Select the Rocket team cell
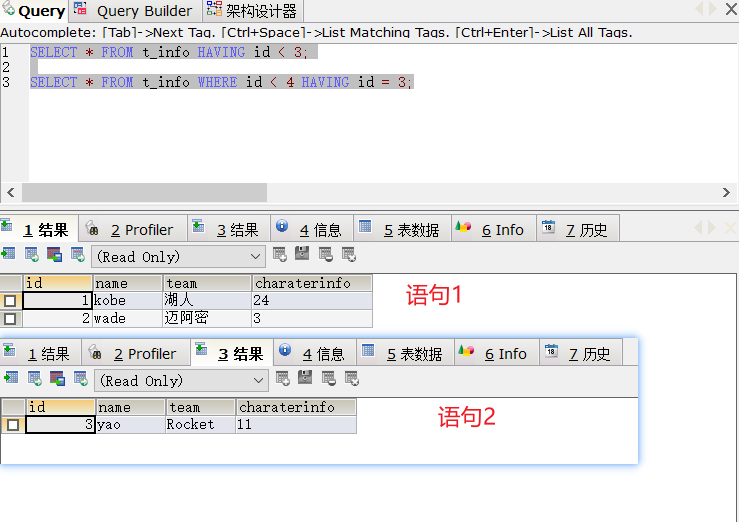 (x=200, y=424)
